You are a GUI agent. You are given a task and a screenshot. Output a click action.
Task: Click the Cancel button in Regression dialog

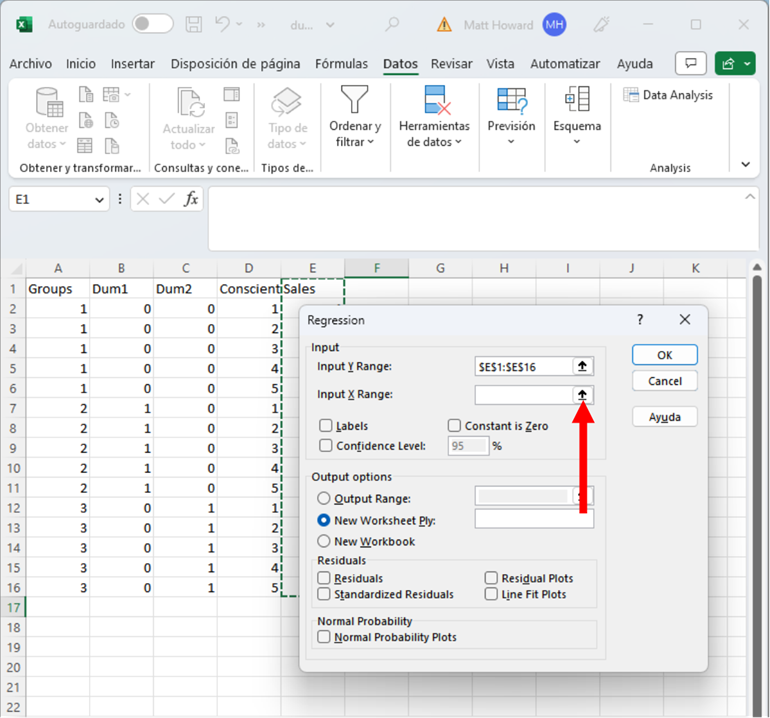[x=665, y=381]
